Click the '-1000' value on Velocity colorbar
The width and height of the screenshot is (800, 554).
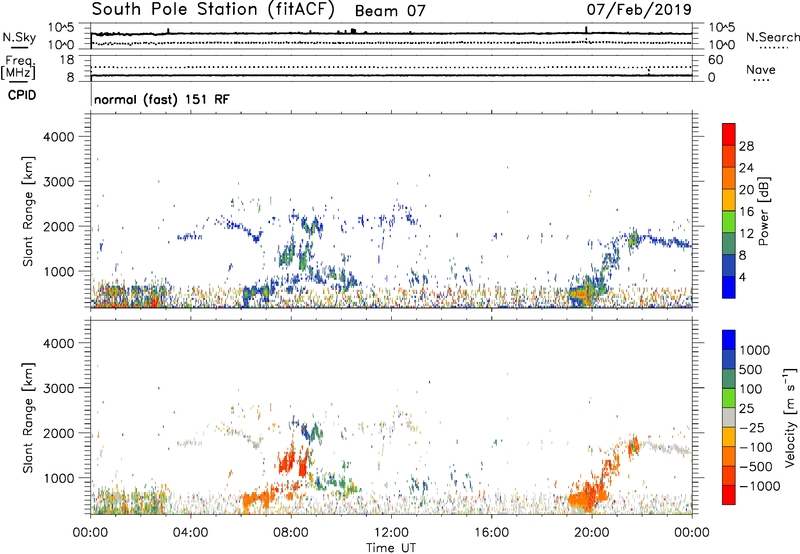[x=760, y=486]
